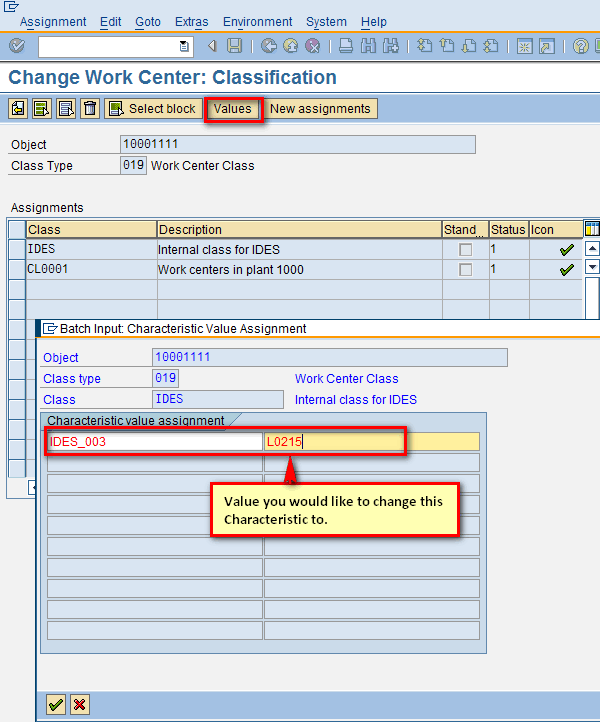The image size is (600, 722).
Task: Click the Help question mark icon
Action: click(580, 46)
